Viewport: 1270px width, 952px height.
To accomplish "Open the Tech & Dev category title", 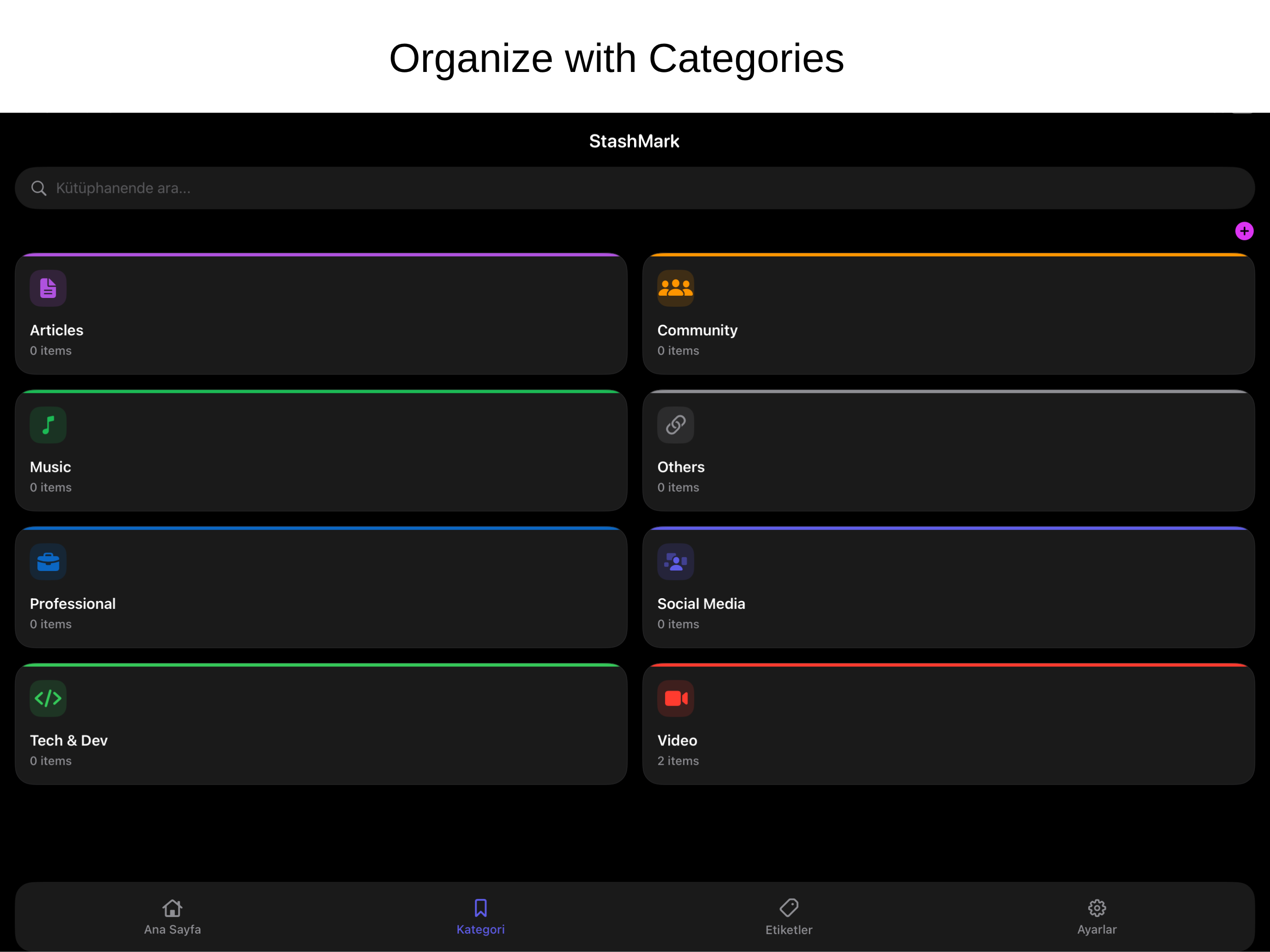I will point(69,740).
